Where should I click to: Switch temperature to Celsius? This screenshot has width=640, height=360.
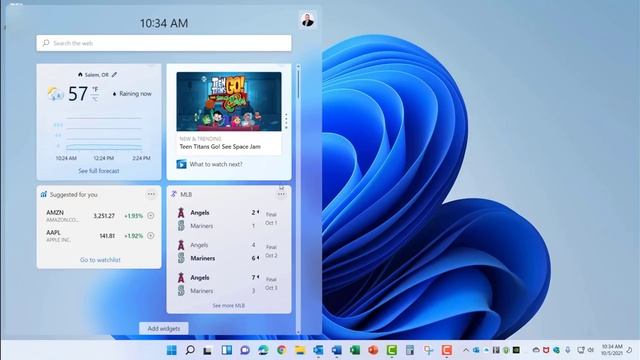coord(95,99)
